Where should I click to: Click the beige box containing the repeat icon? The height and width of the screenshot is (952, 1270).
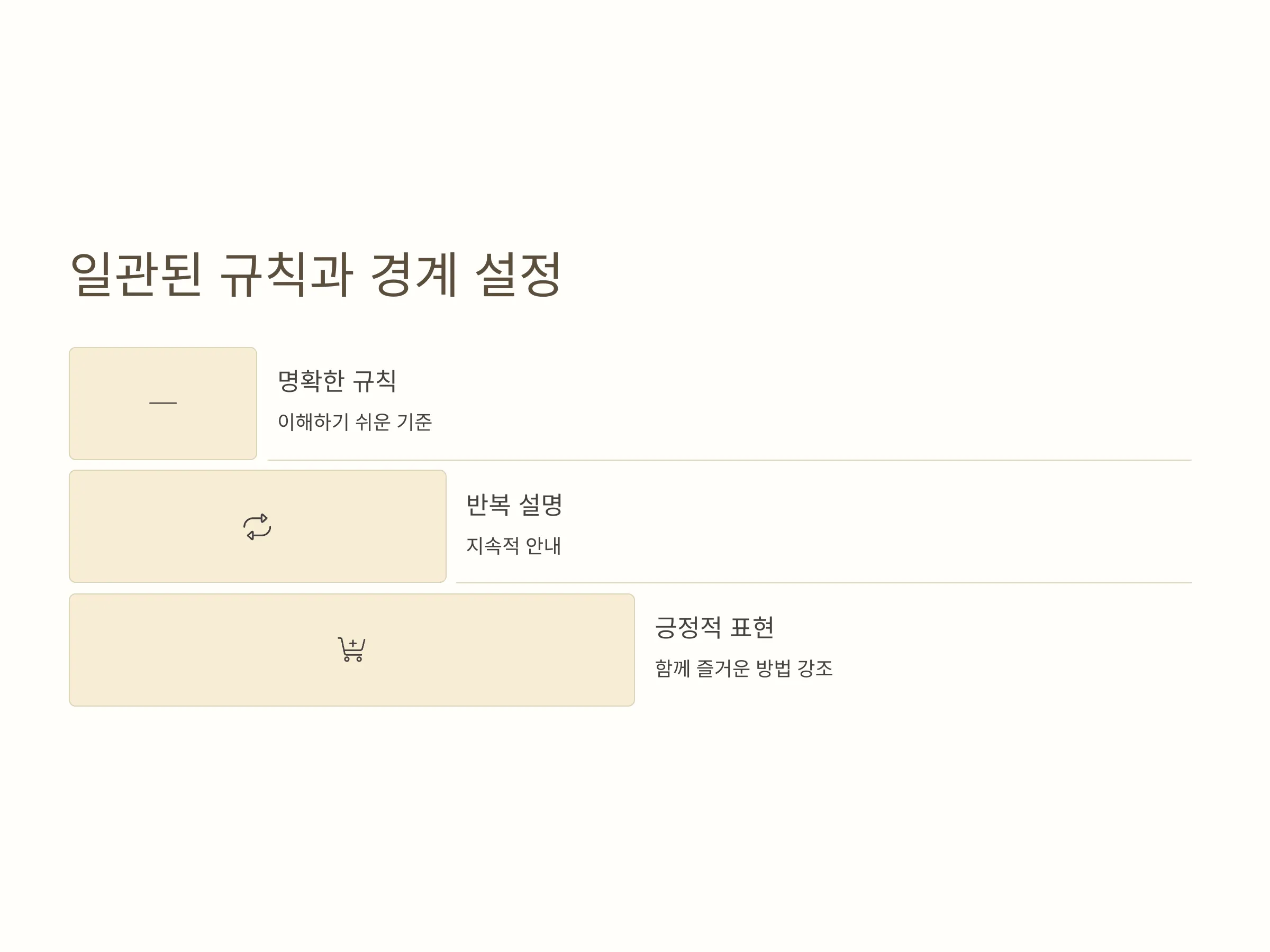[258, 526]
